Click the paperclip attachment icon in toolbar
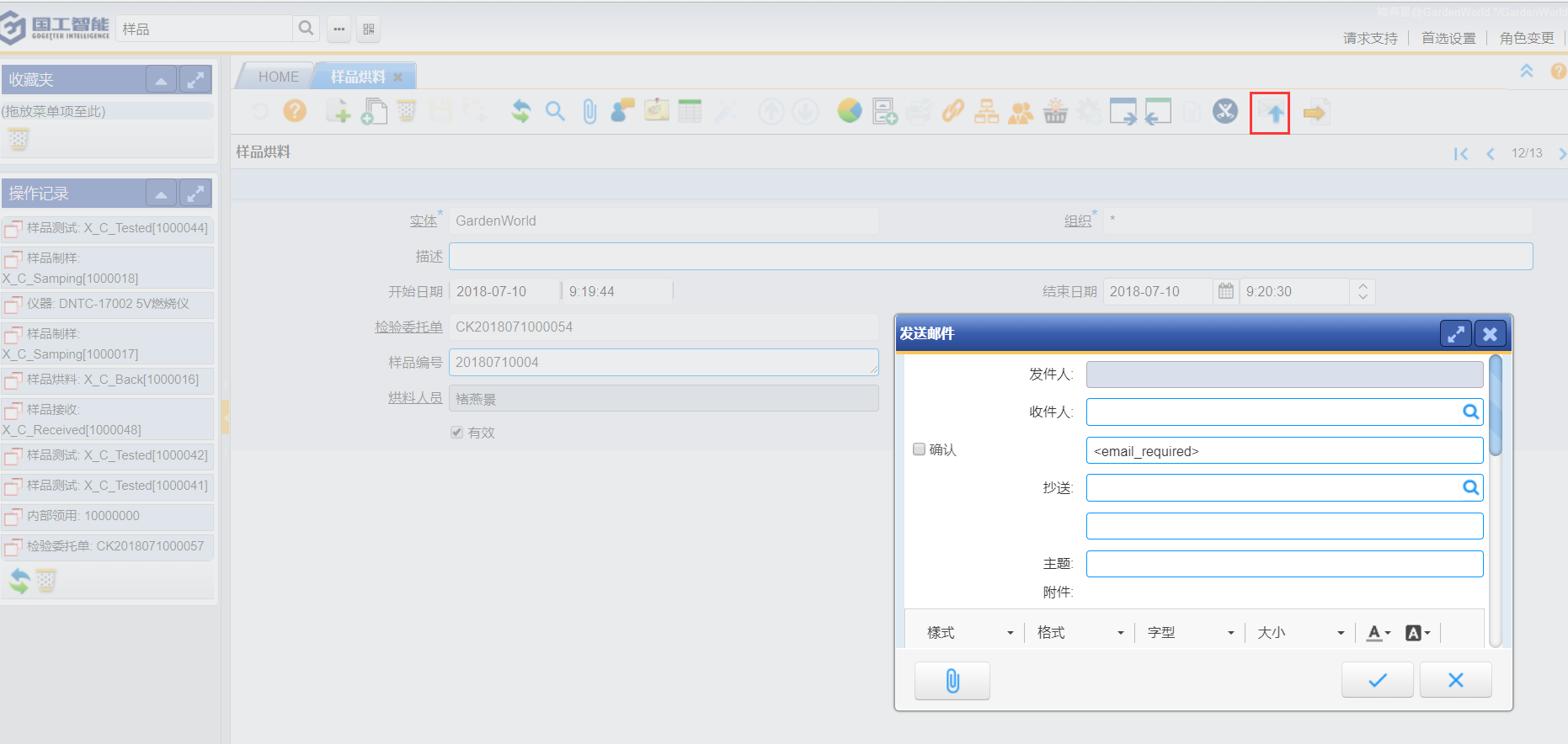This screenshot has height=744, width=1568. 589,111
